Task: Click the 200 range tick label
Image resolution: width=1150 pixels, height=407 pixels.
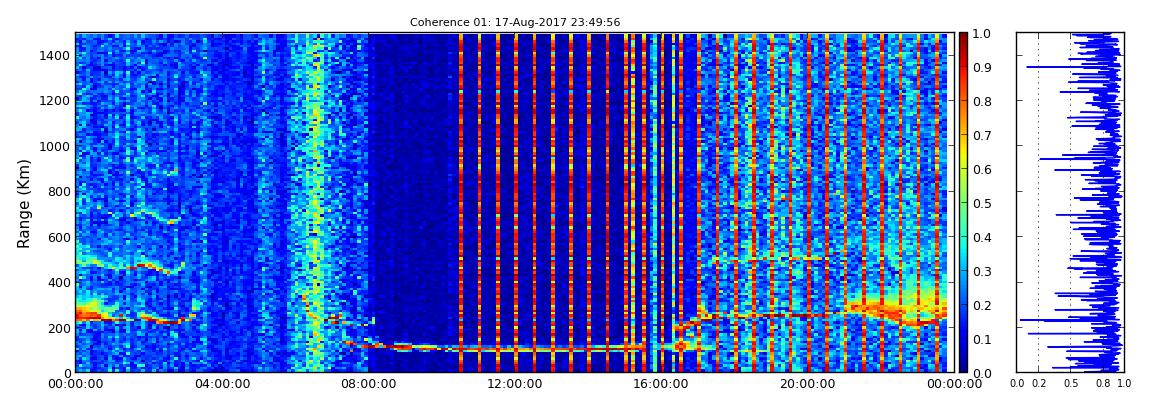Action: 57,328
